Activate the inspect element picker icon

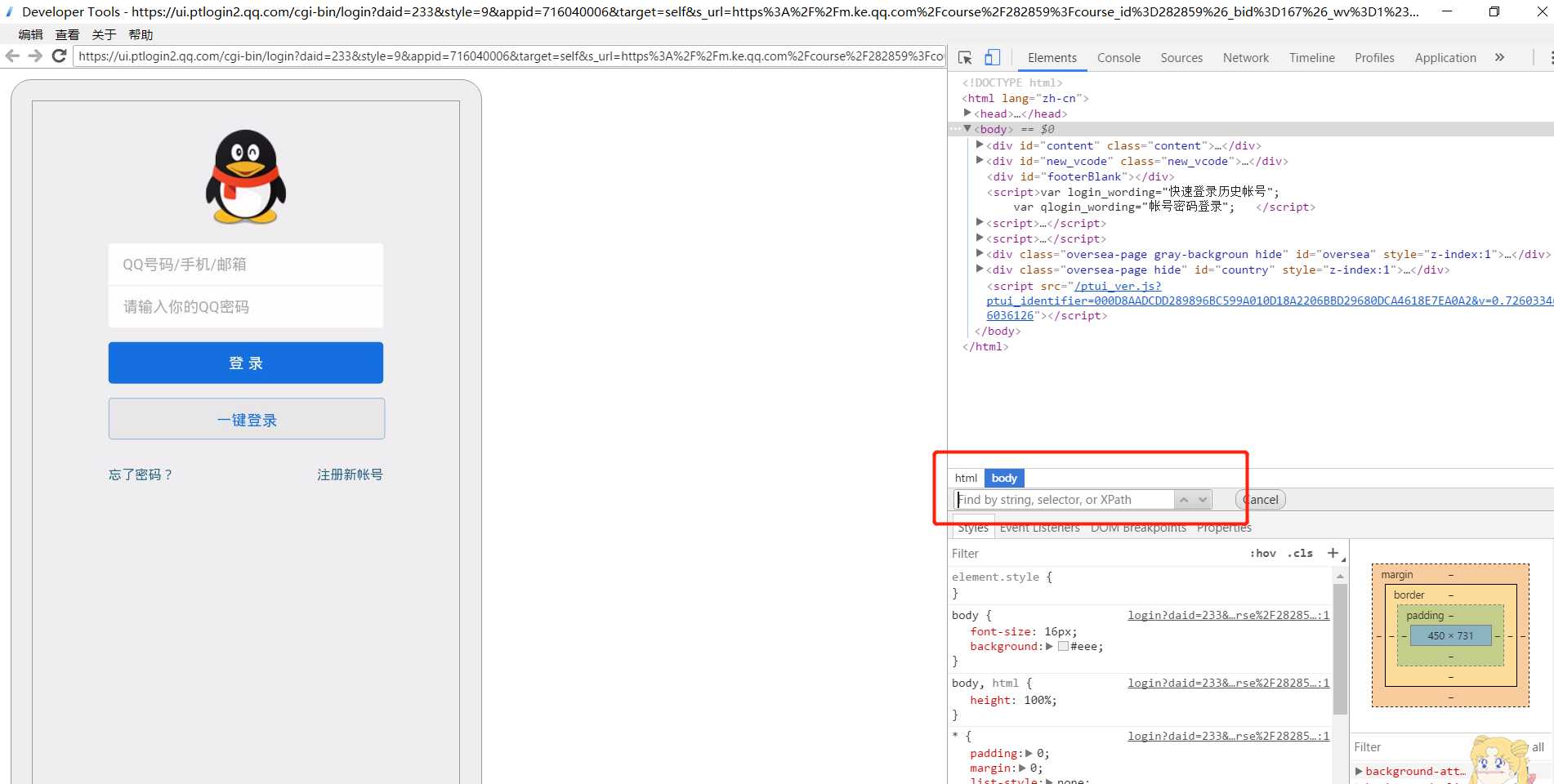coord(965,57)
